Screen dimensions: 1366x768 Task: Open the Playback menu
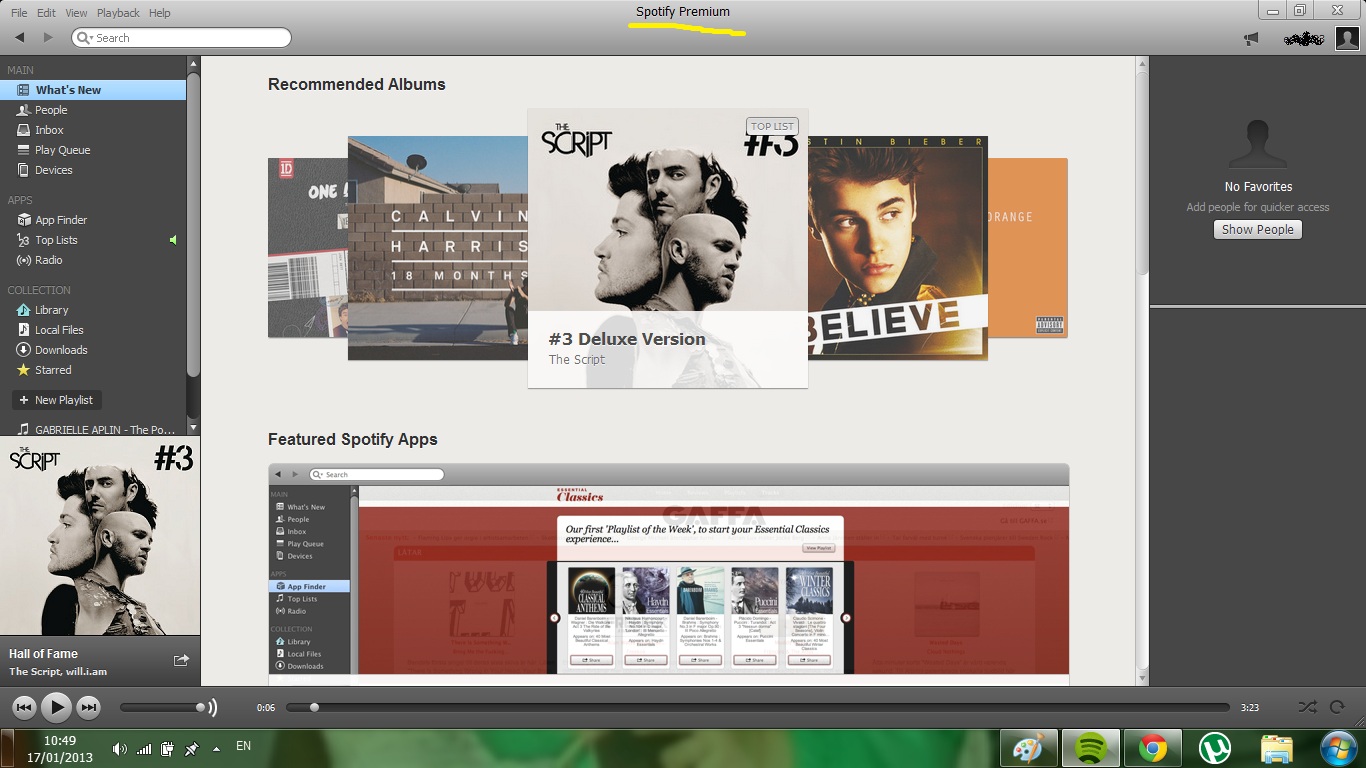click(118, 13)
